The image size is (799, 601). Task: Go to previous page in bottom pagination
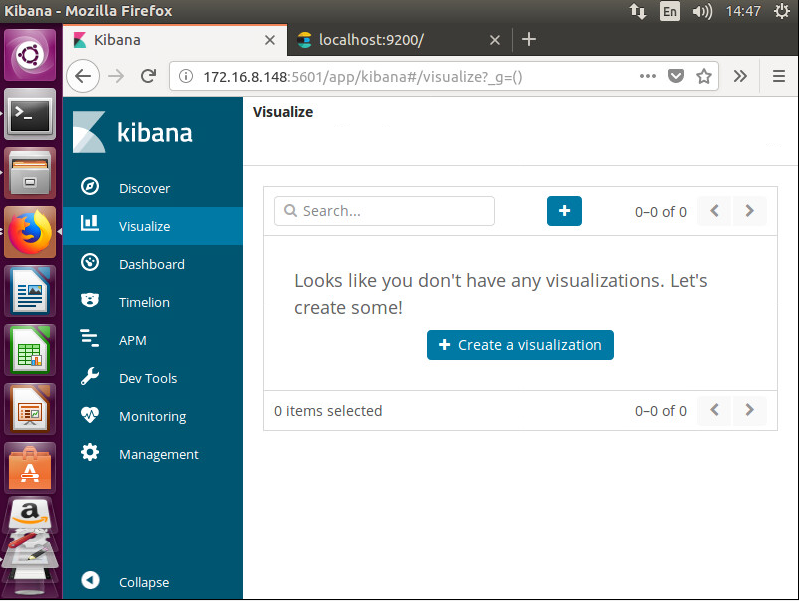tap(714, 410)
